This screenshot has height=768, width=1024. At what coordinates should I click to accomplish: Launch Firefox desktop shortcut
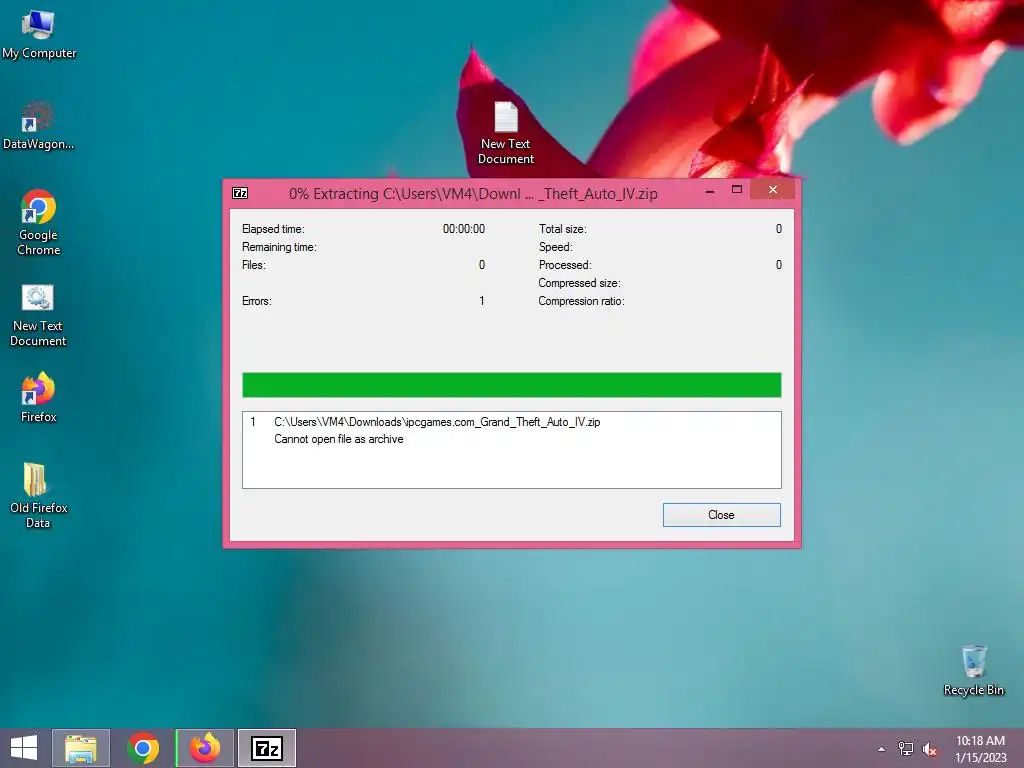pos(38,397)
